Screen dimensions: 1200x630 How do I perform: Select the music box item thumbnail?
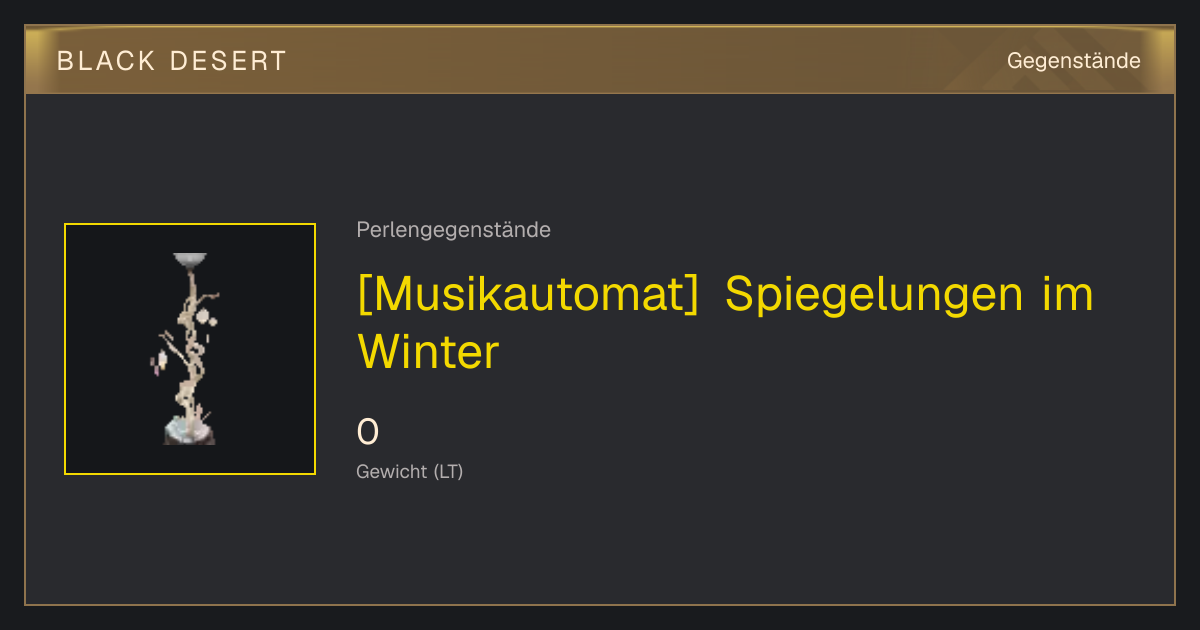[190, 349]
